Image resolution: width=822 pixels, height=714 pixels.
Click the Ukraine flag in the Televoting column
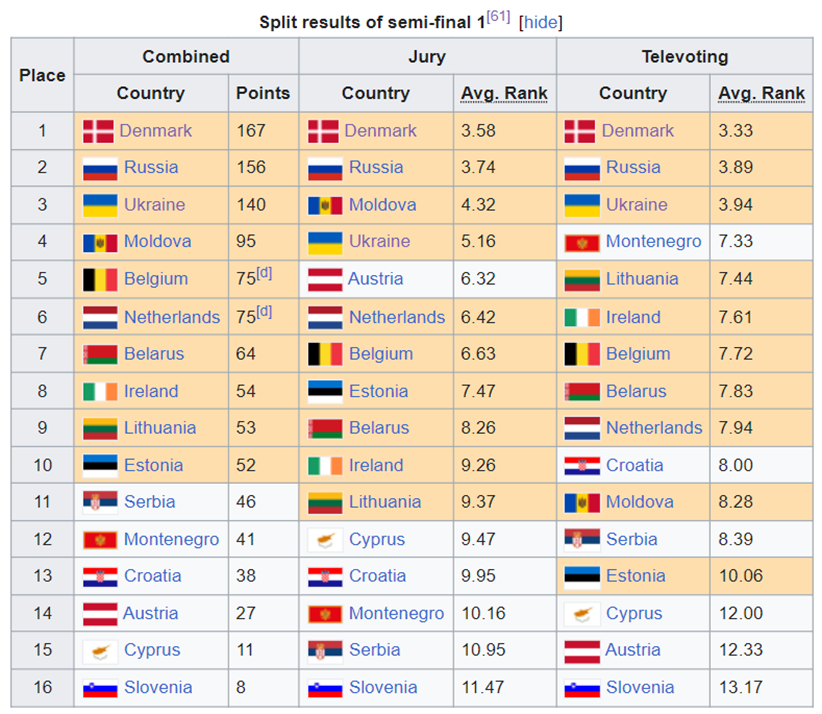(582, 205)
